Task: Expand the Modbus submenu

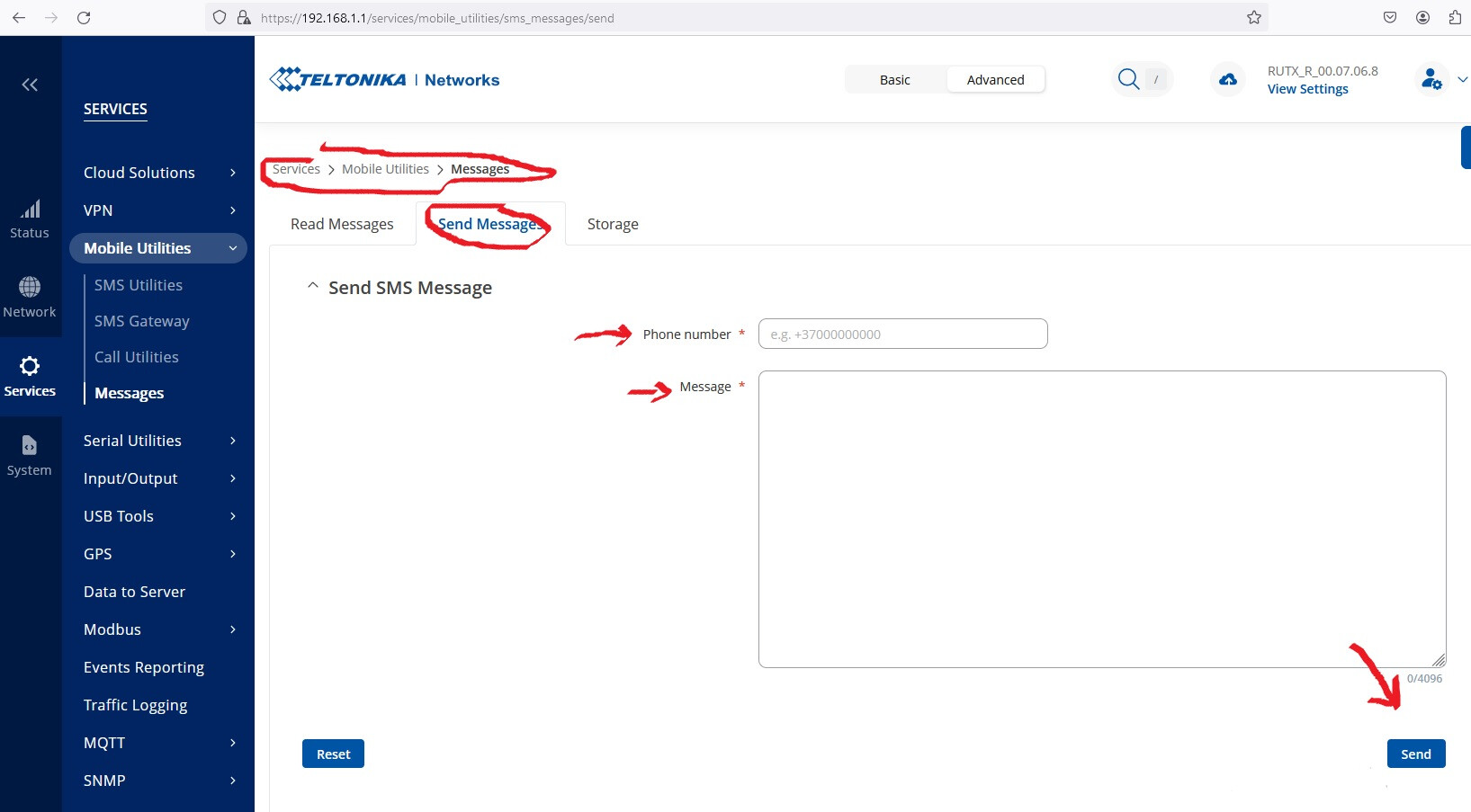Action: pyautogui.click(x=233, y=629)
